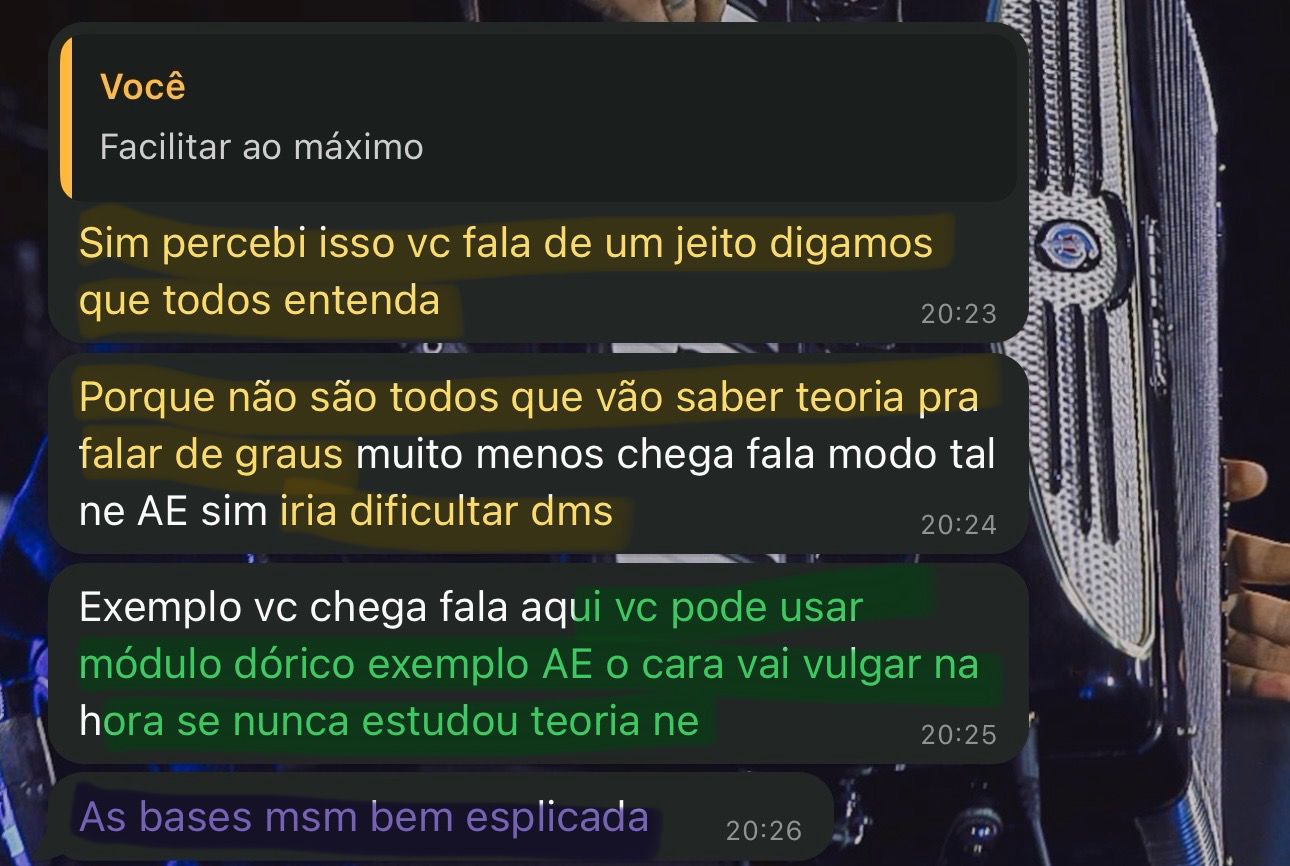Click the words "que todos entenda"
The width and height of the screenshot is (1290, 866).
tap(260, 300)
